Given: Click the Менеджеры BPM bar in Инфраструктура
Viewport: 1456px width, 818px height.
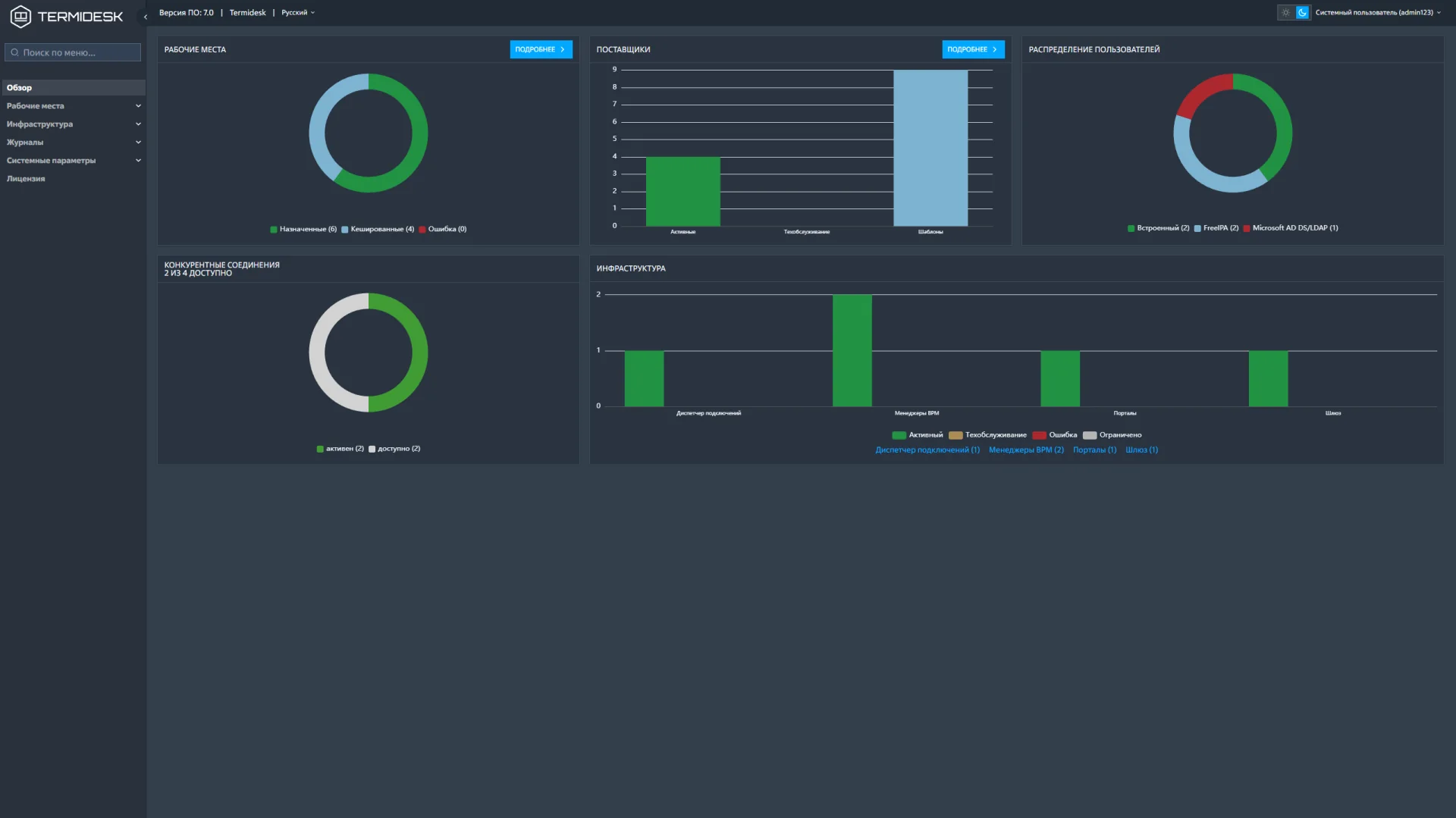Looking at the screenshot, I should (x=852, y=350).
